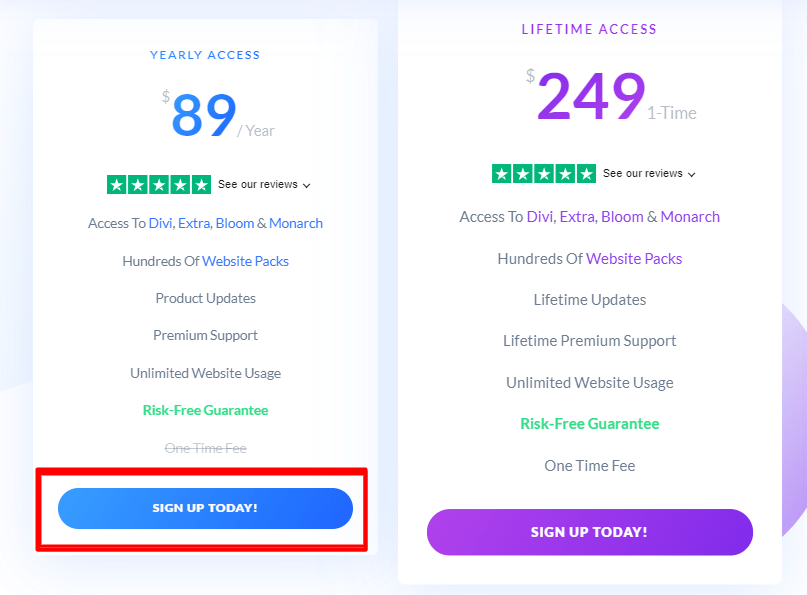Click Trustpilot stars in Yearly Access card

[x=159, y=184]
